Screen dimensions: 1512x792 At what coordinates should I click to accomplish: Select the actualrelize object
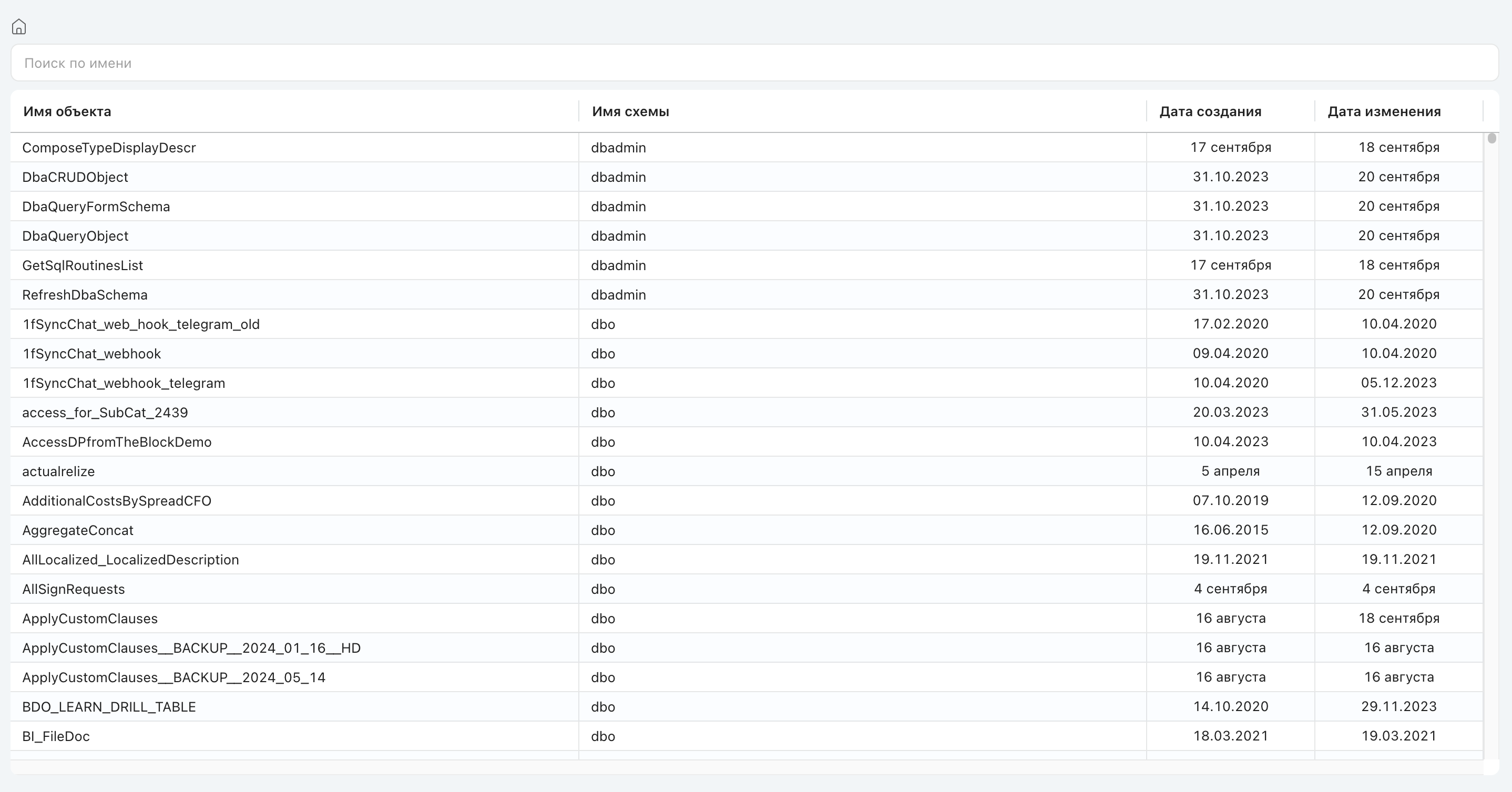coord(59,471)
